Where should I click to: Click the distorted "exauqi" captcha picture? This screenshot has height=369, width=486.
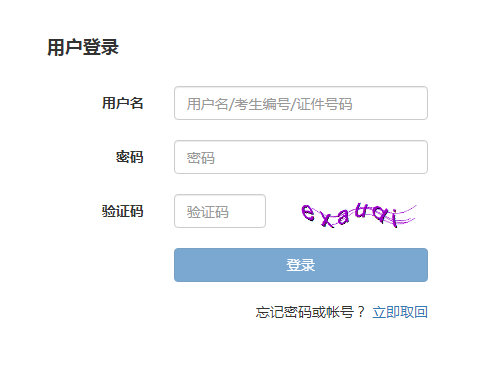point(358,215)
